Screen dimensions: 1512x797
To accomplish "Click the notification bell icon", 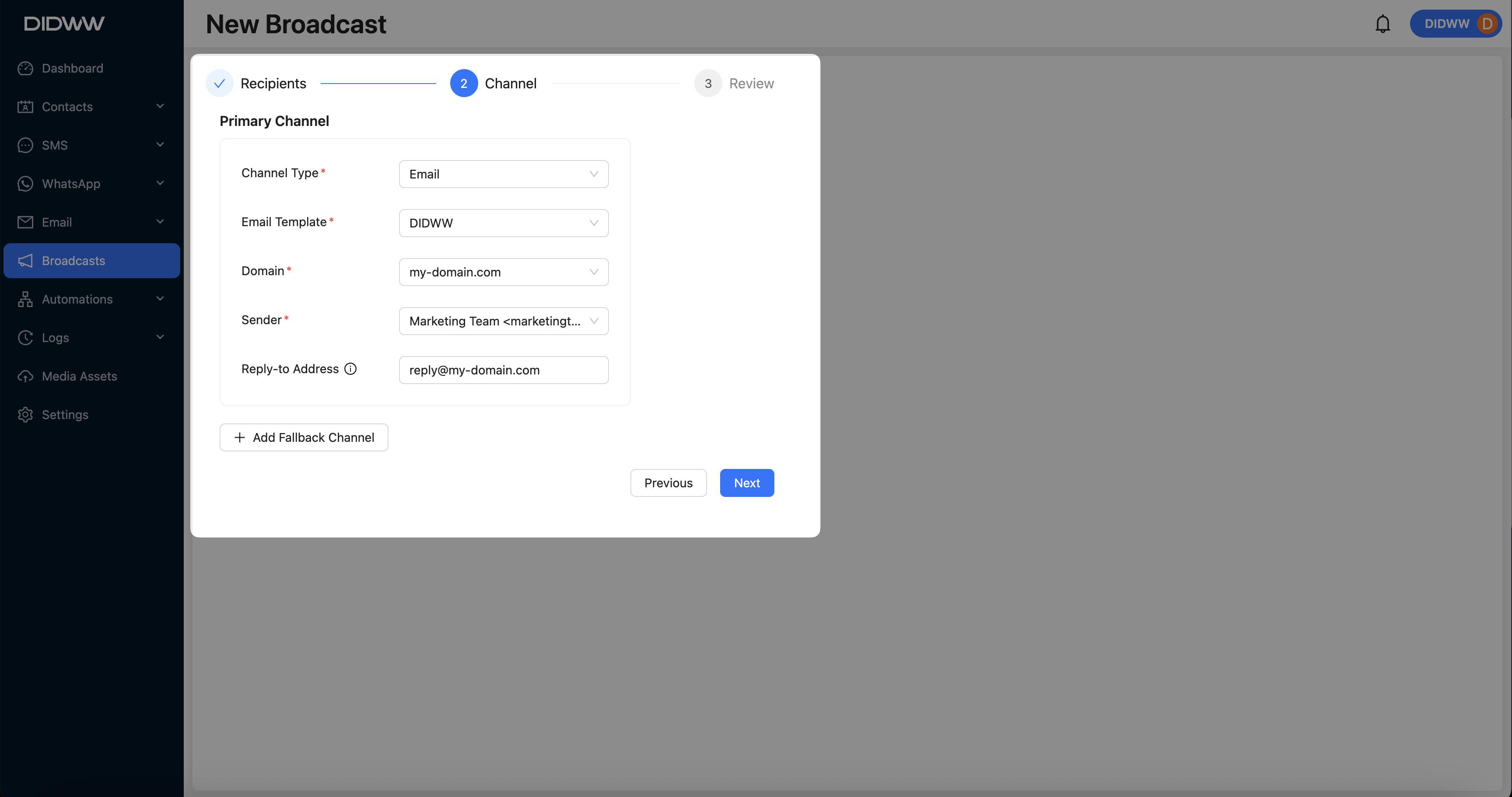I will [x=1382, y=24].
